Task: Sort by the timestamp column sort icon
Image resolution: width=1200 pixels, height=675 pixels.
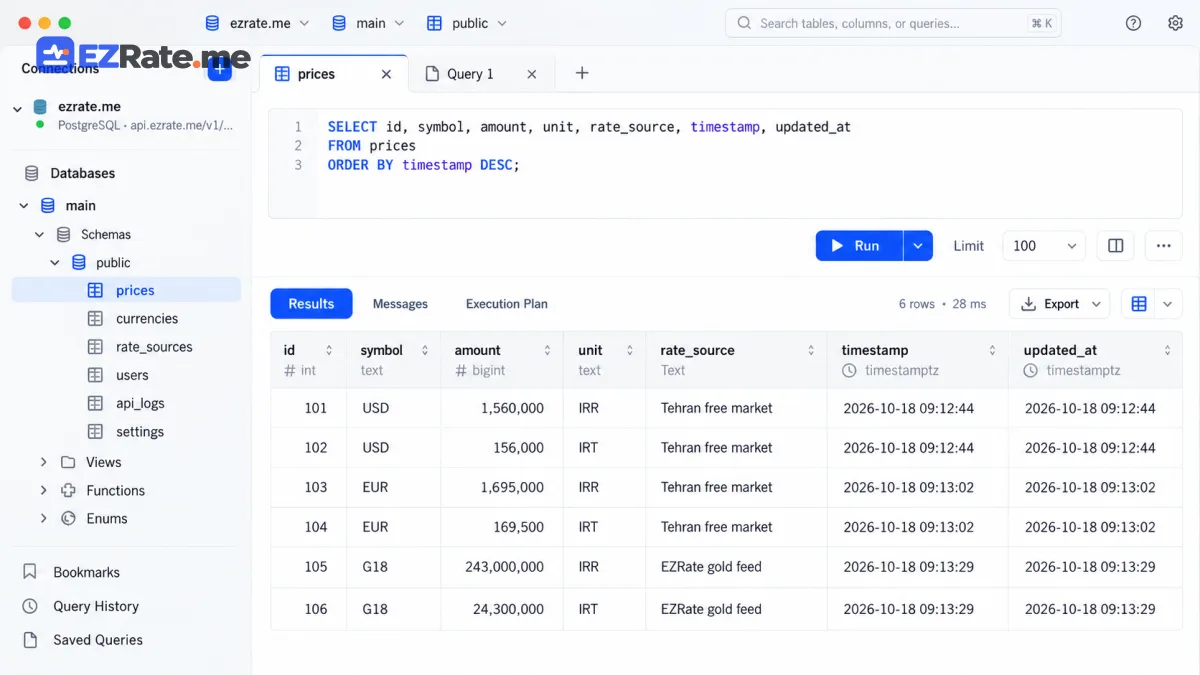Action: click(x=993, y=350)
